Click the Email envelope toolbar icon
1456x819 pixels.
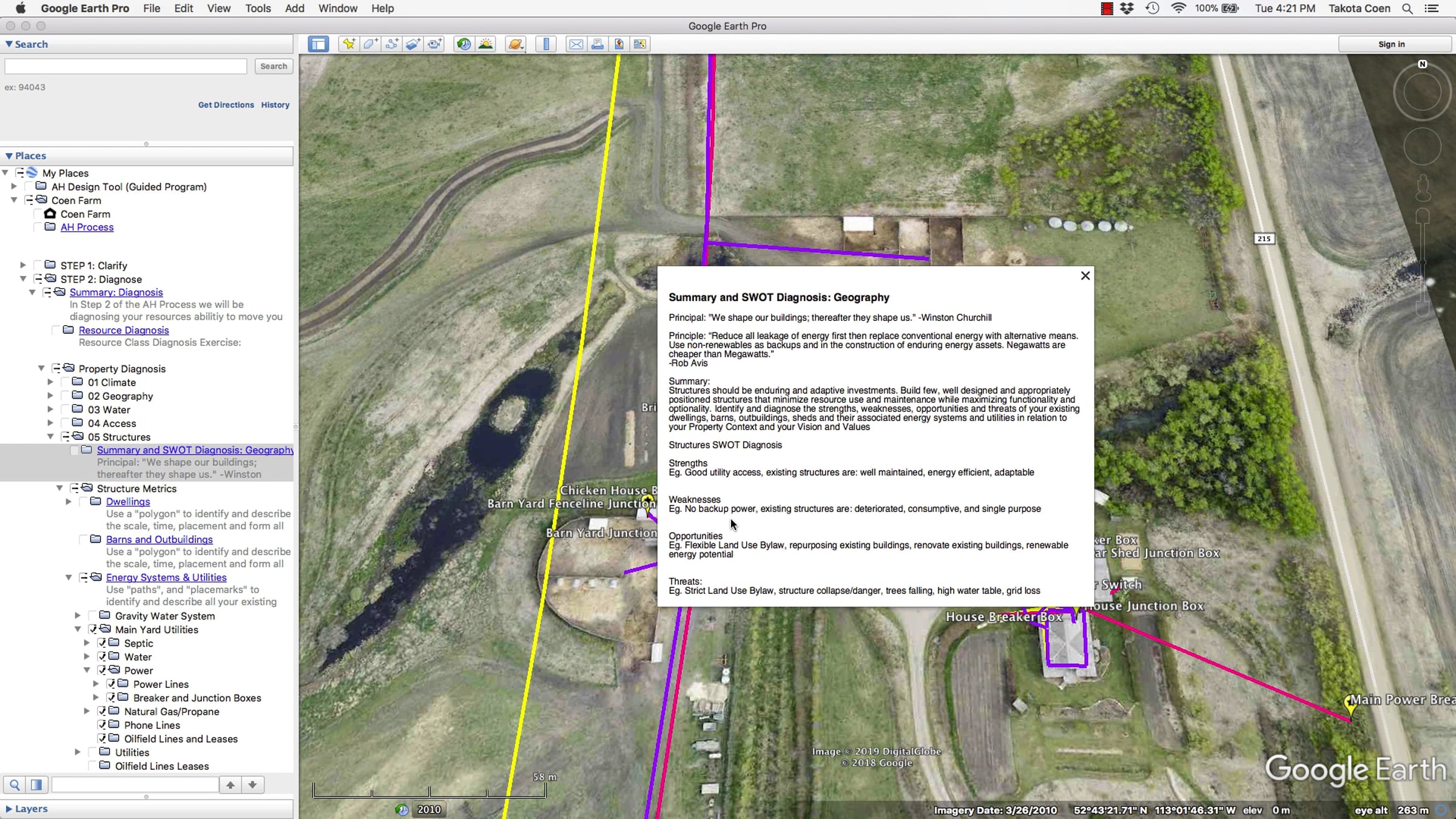coord(576,44)
